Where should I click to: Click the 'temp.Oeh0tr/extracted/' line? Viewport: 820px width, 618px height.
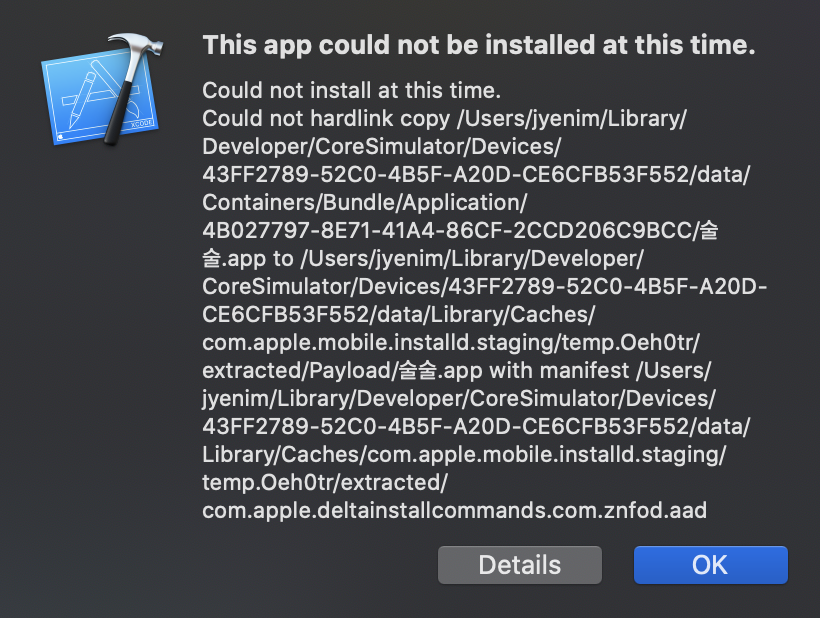(x=325, y=482)
